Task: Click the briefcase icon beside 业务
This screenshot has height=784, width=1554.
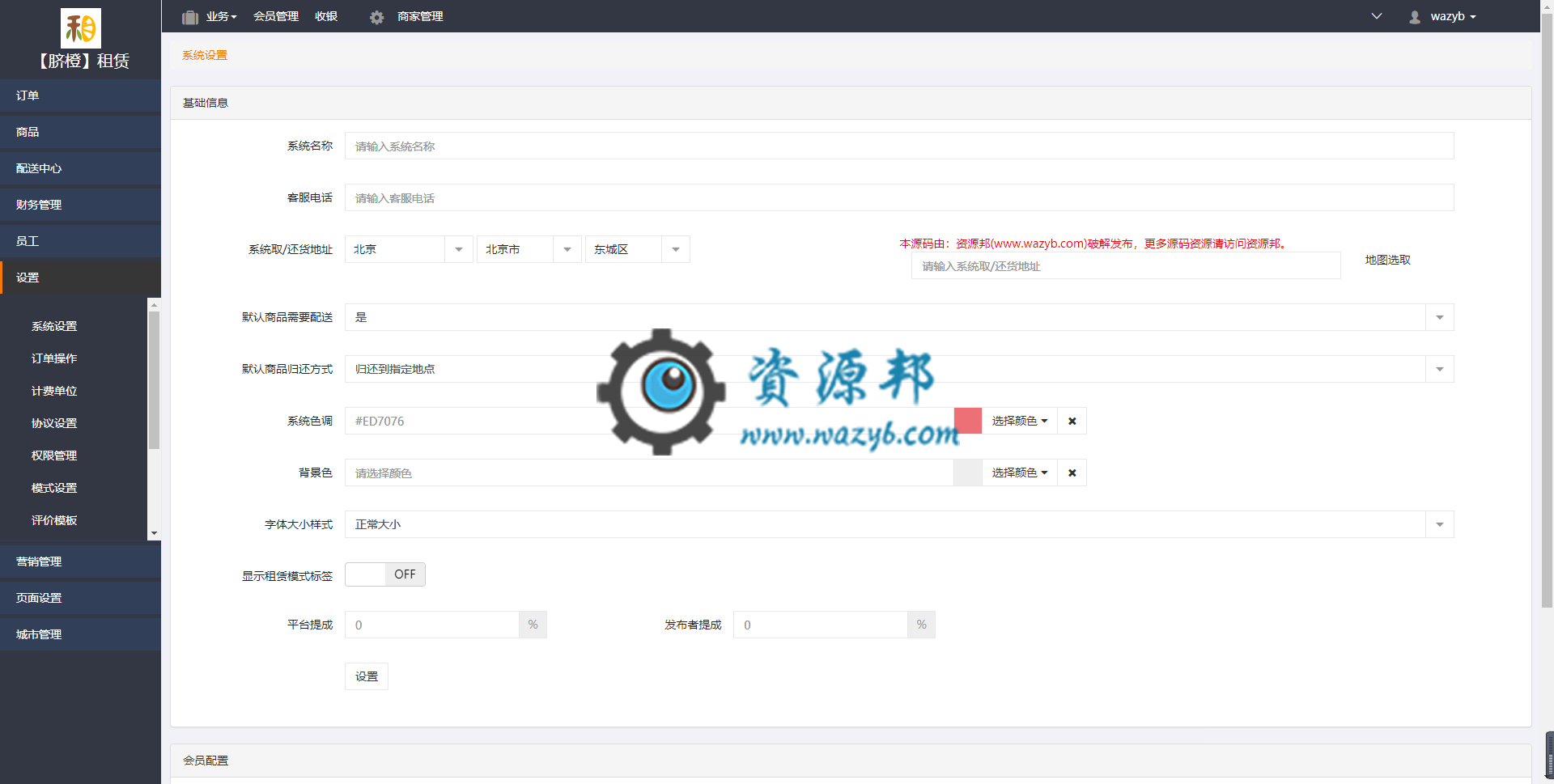Action: 189,17
